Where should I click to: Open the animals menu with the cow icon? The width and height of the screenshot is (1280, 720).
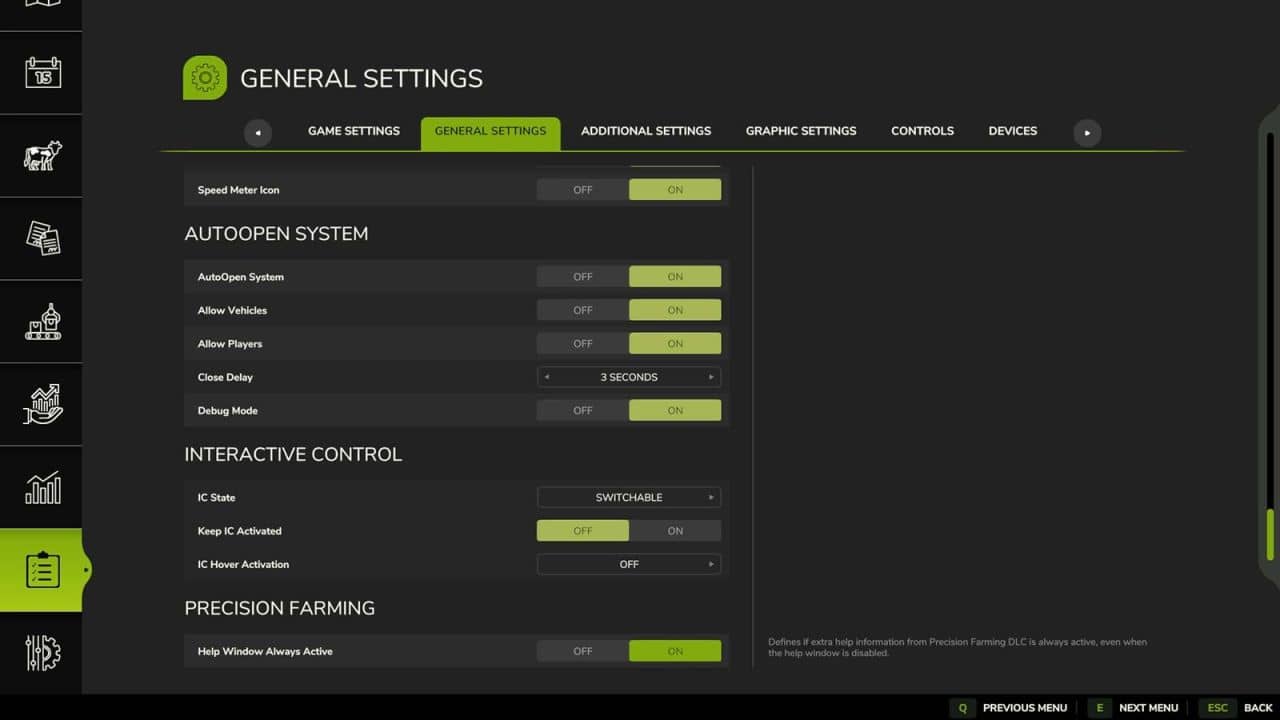pyautogui.click(x=41, y=155)
